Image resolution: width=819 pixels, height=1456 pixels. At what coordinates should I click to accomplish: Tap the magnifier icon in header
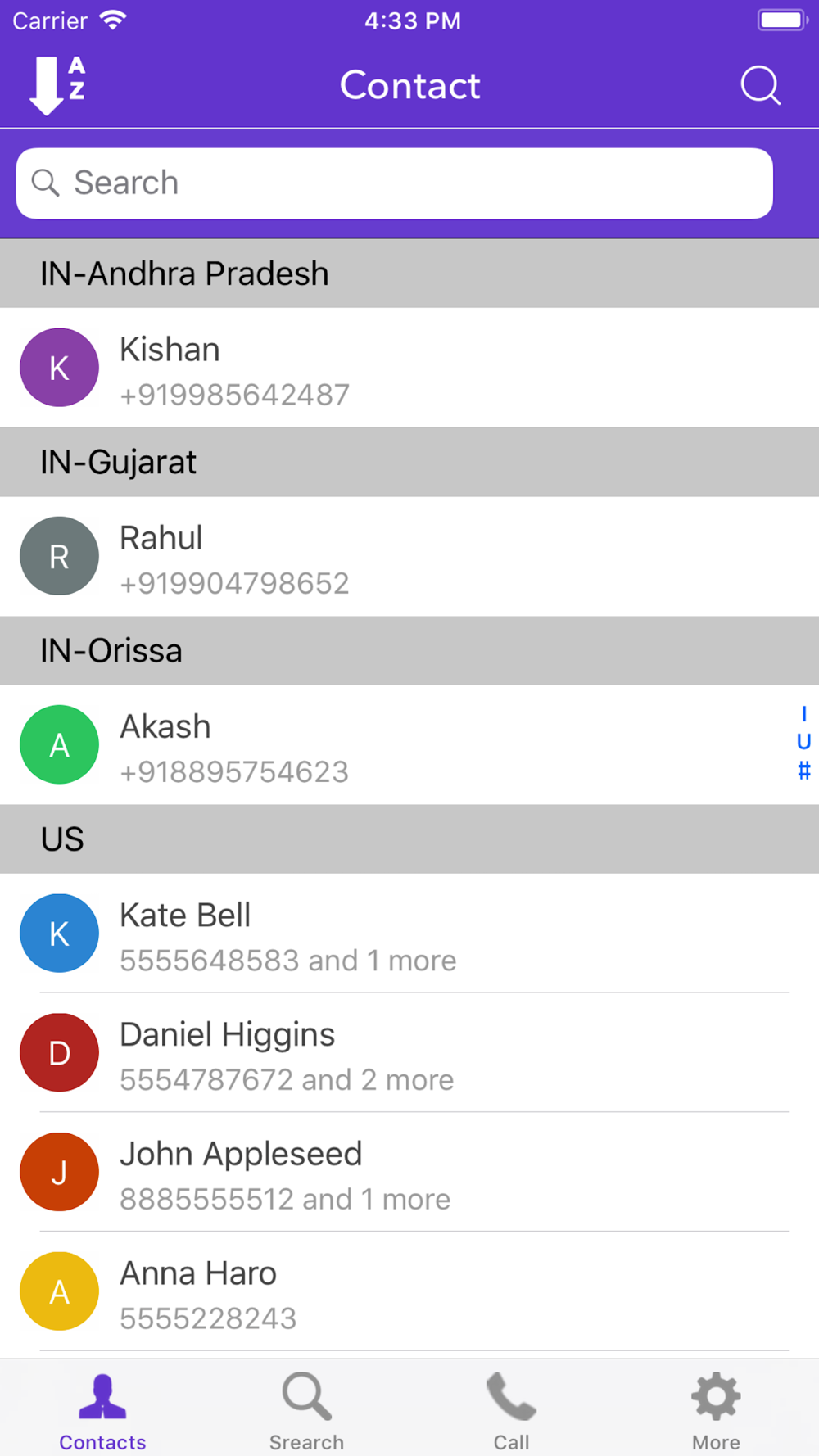pos(760,85)
